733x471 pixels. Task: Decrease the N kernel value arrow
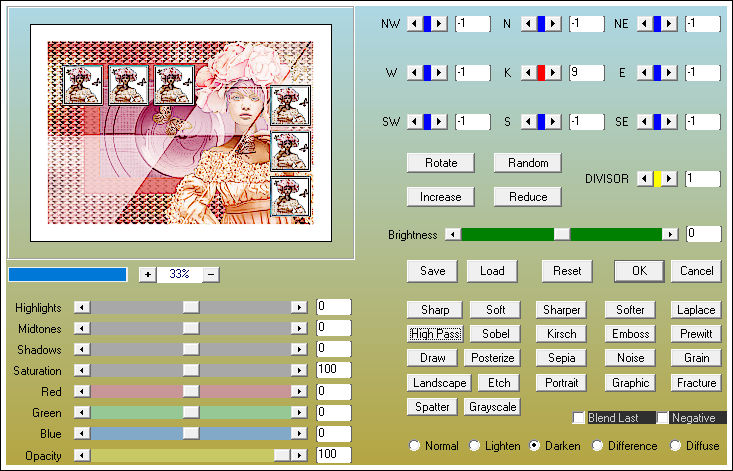coord(529,23)
